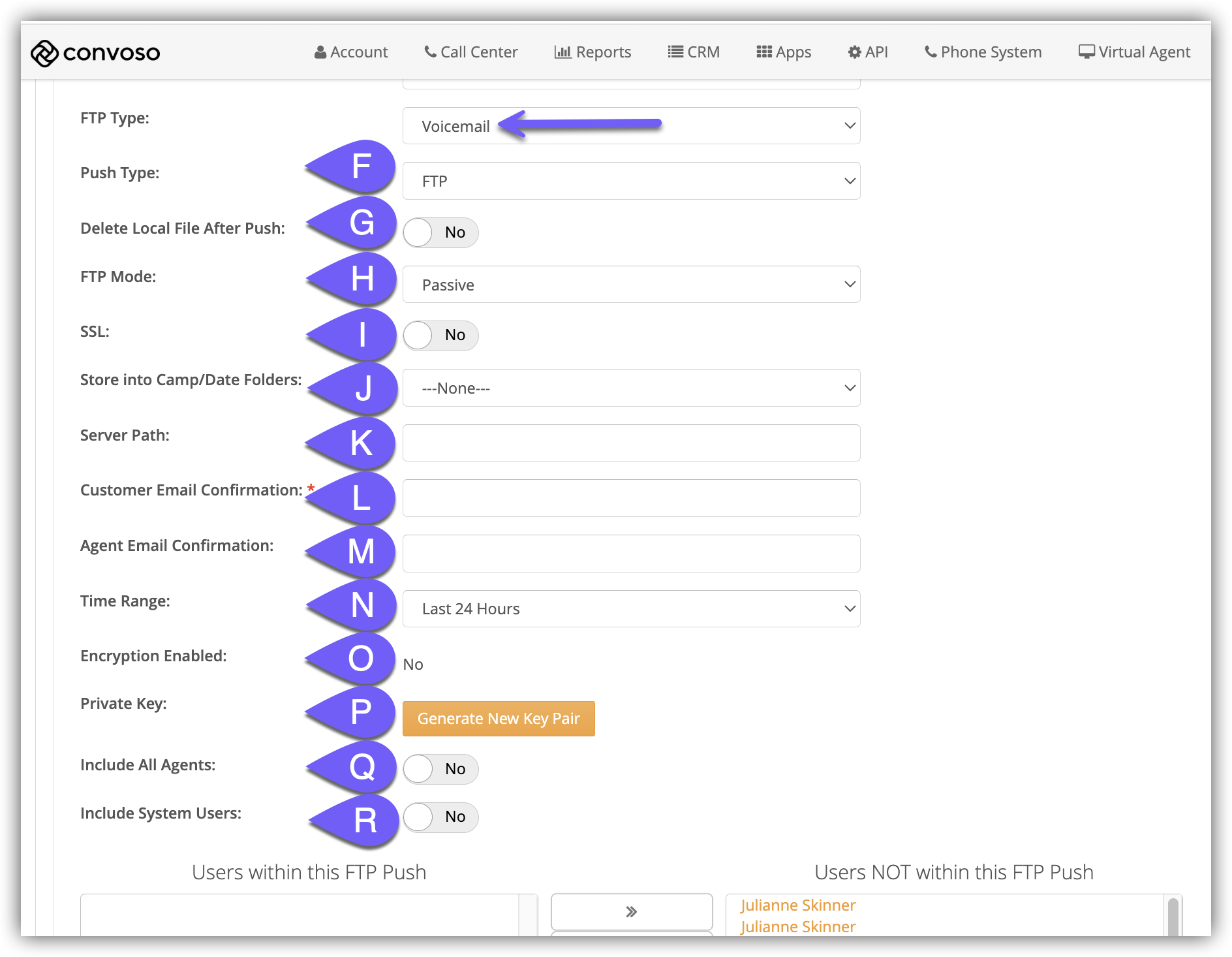The height and width of the screenshot is (957, 1232).
Task: Open the Time Range dropdown
Action: coord(631,609)
